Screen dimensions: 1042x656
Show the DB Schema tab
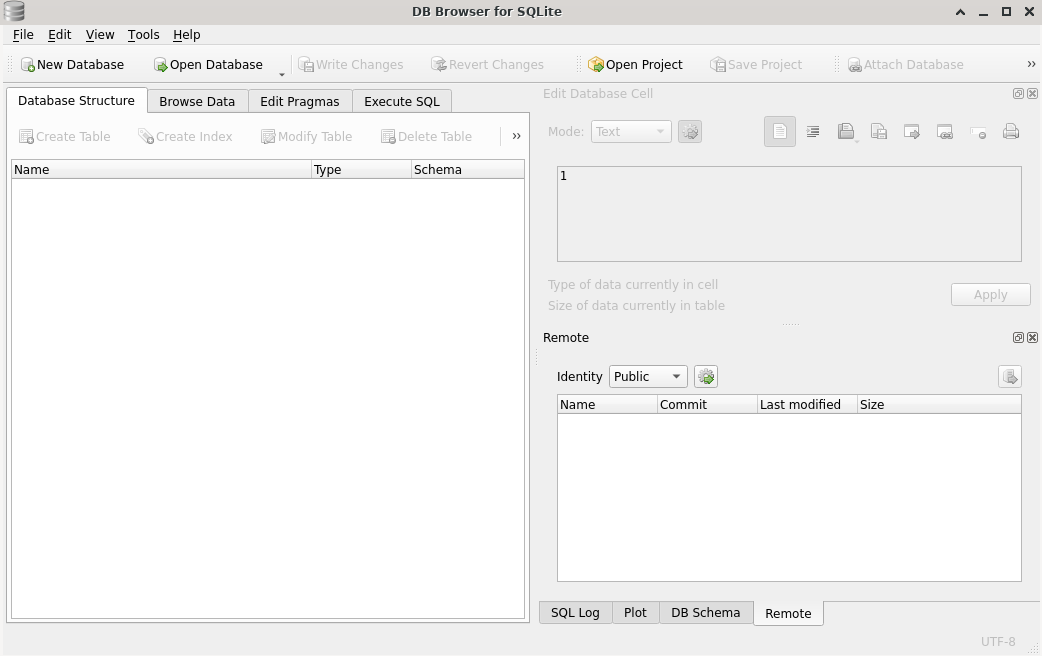coord(706,613)
